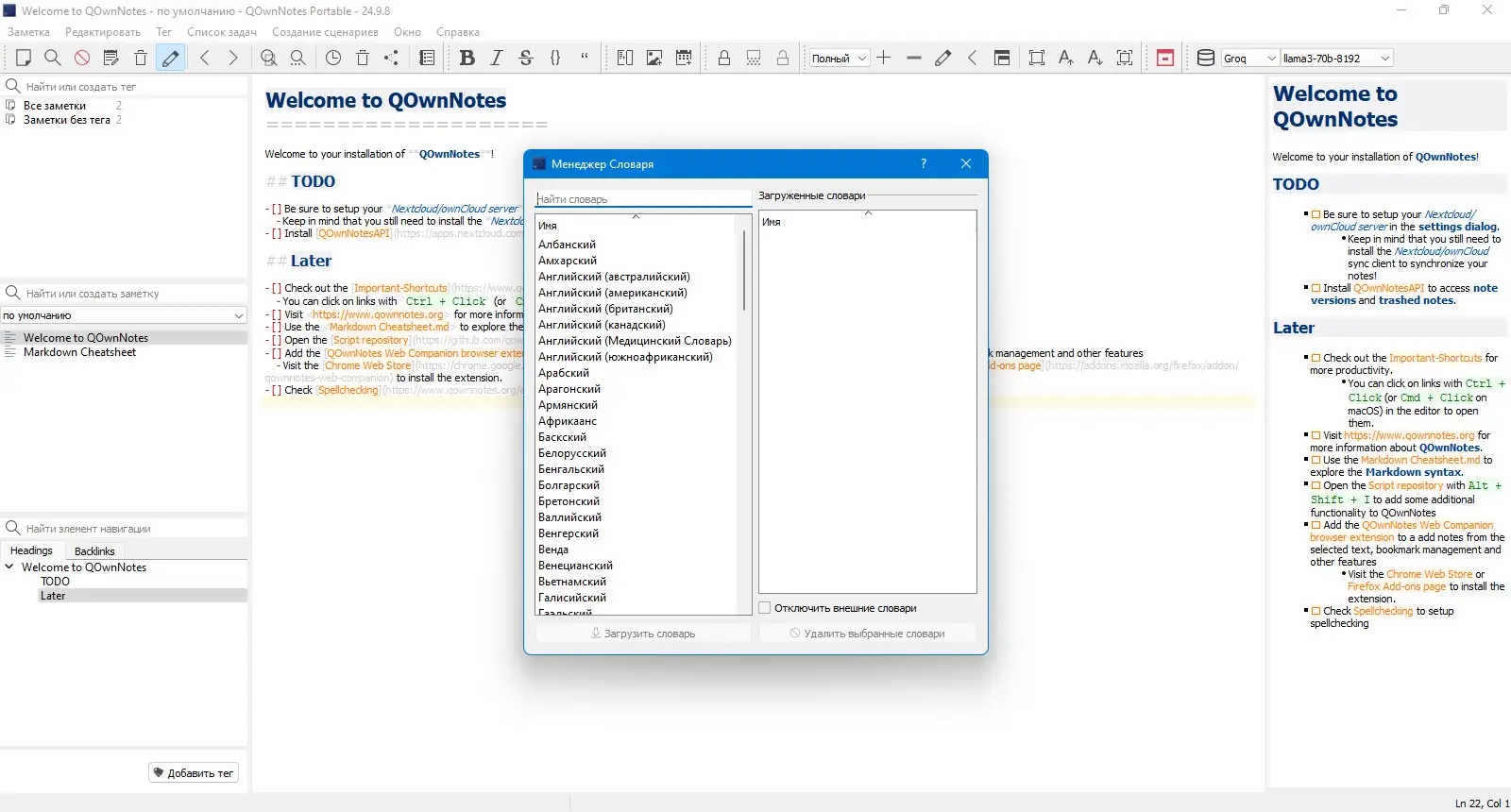Click the note-with-pen icon beside the red circle

pos(111,58)
